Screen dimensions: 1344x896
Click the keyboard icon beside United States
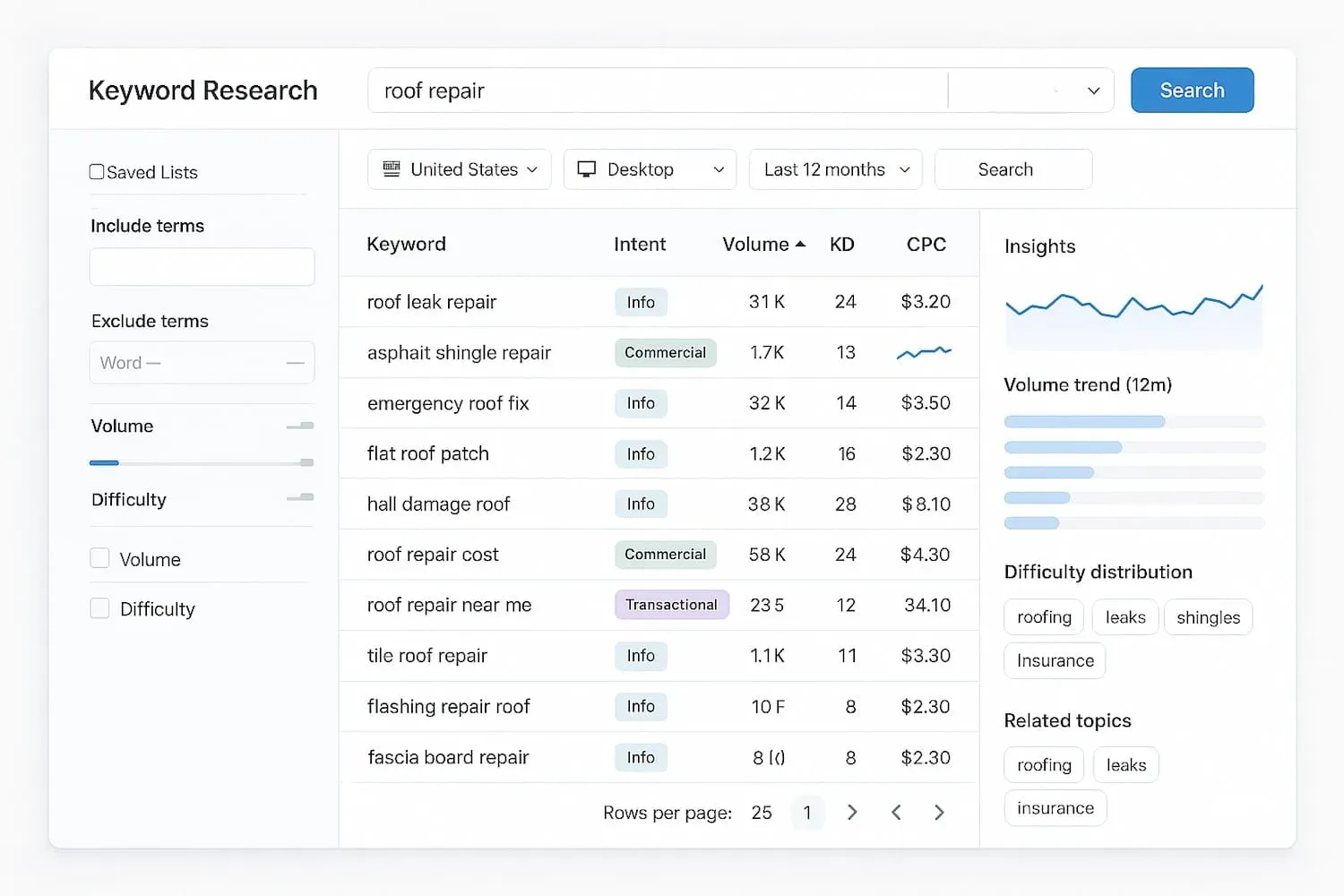point(392,168)
